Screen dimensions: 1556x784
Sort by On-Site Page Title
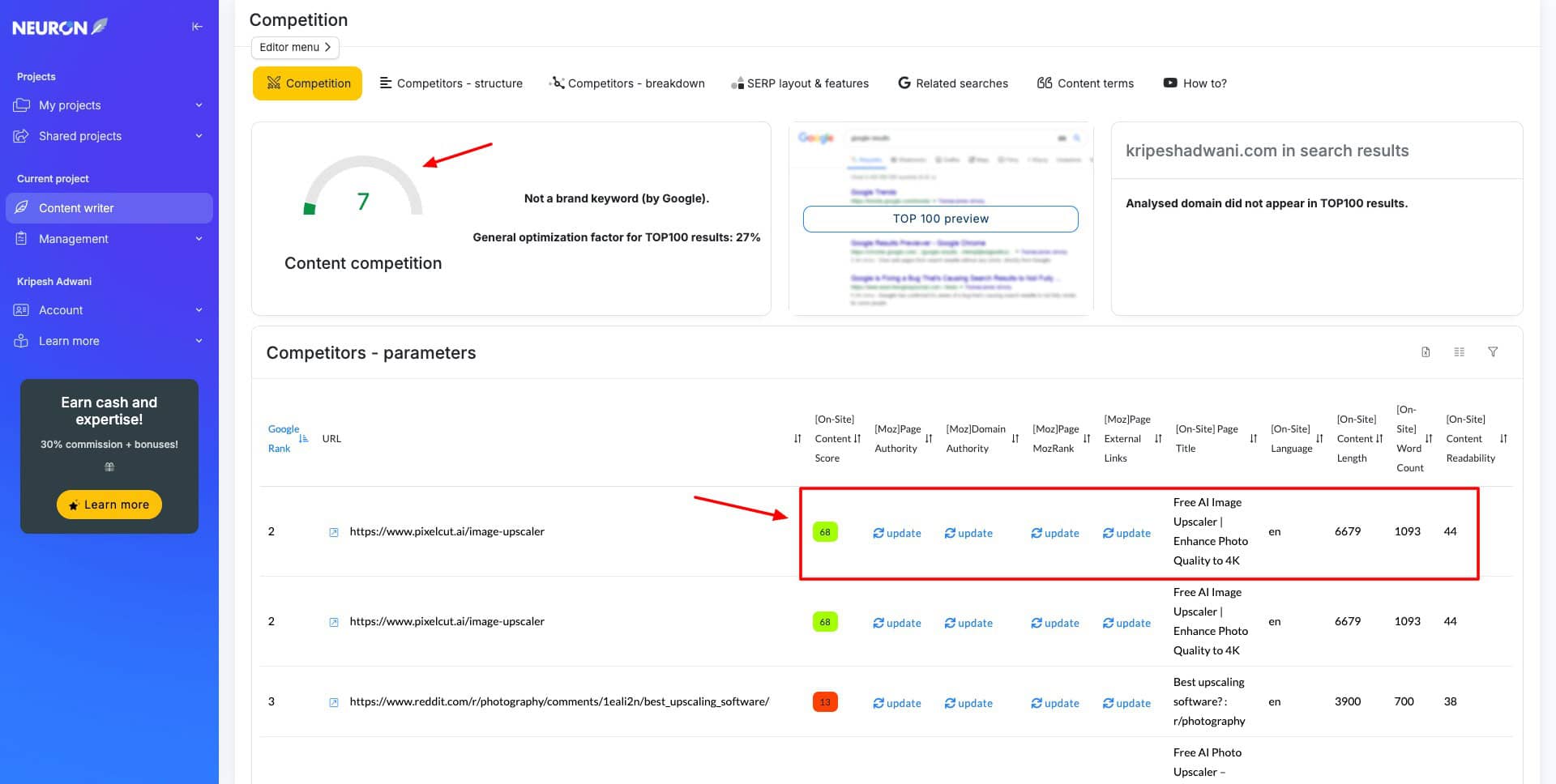(x=1254, y=439)
